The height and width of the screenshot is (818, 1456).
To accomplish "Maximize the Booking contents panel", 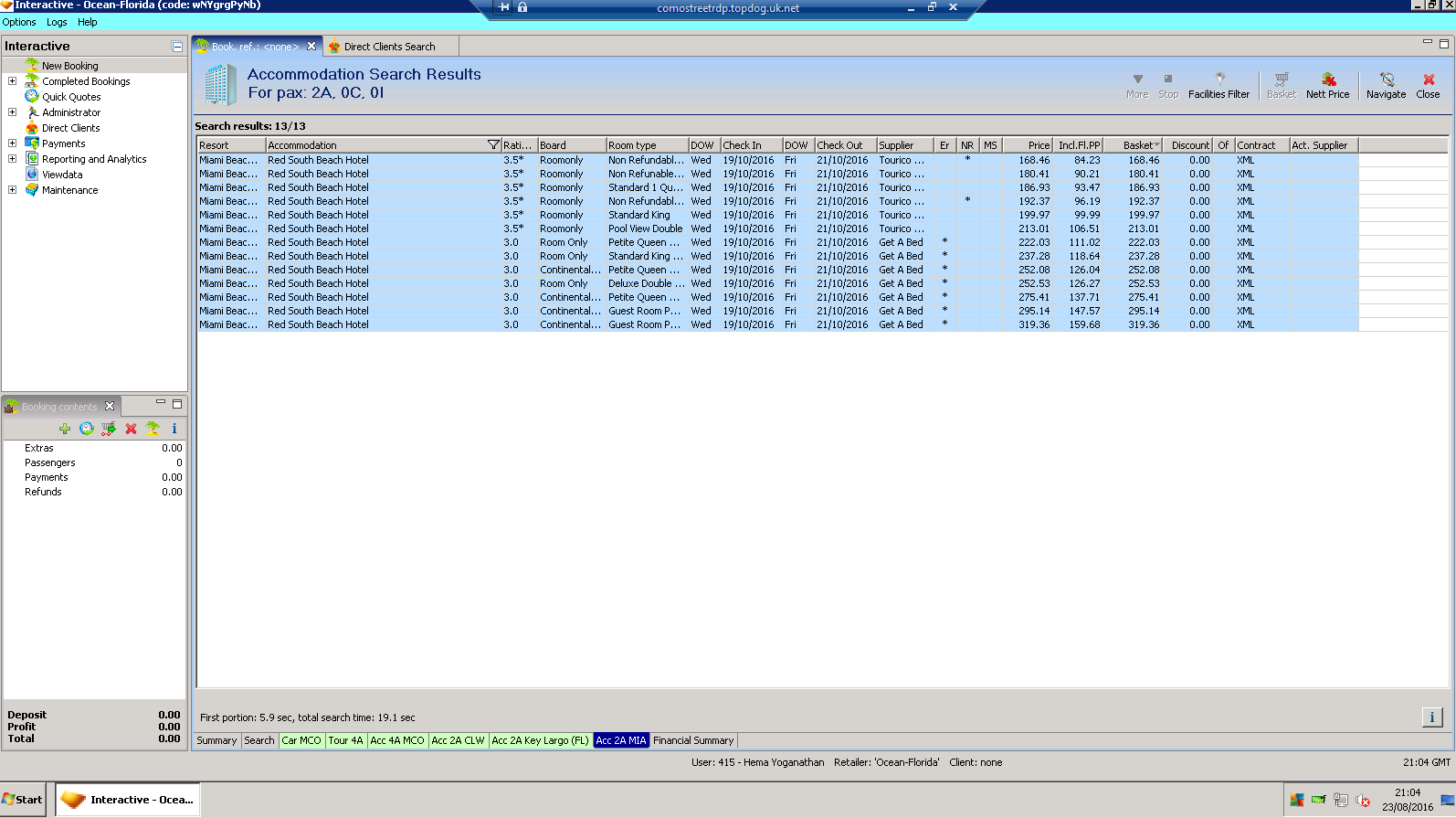I will (177, 403).
